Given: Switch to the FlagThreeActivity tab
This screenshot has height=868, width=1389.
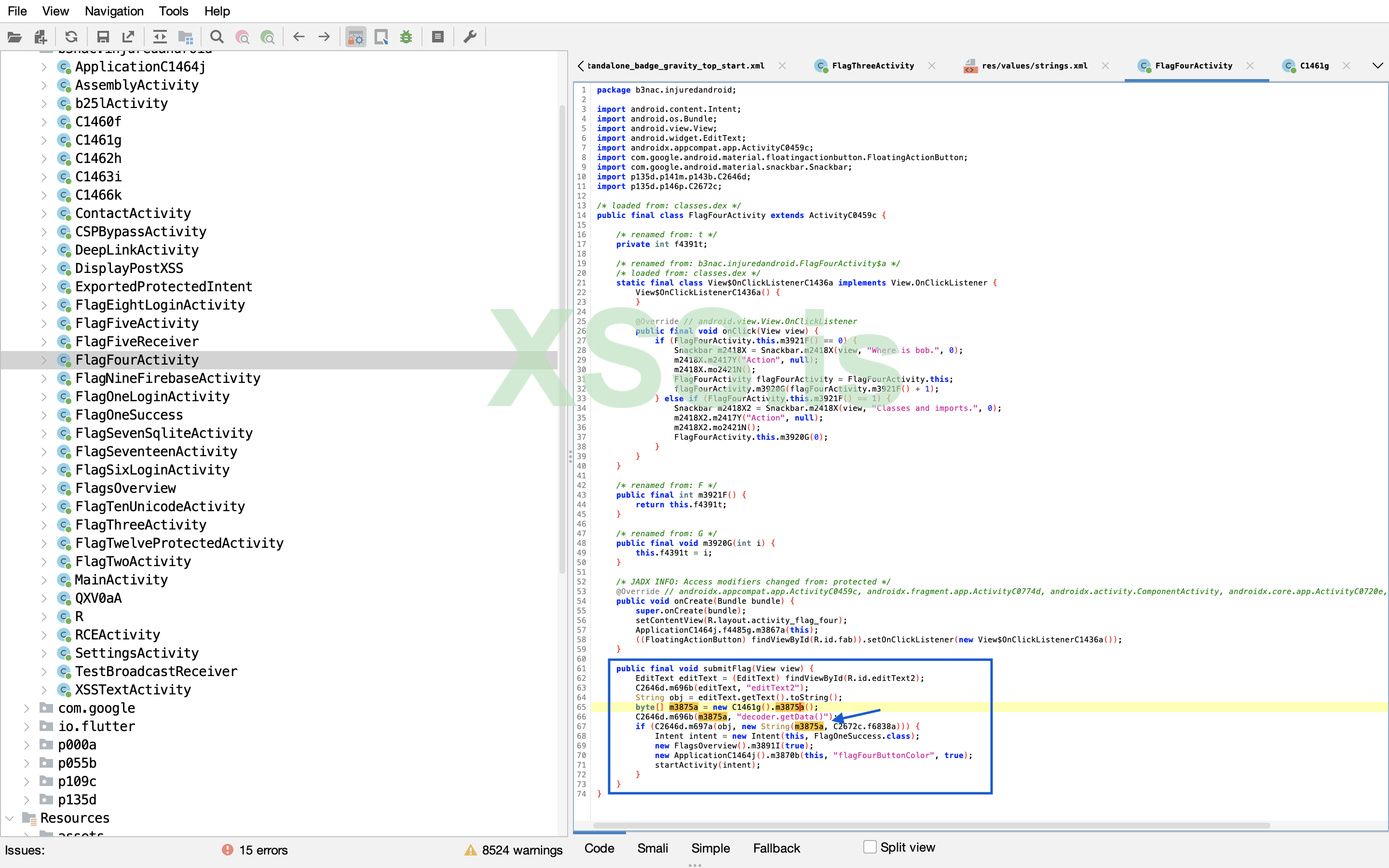Looking at the screenshot, I should pos(872,66).
